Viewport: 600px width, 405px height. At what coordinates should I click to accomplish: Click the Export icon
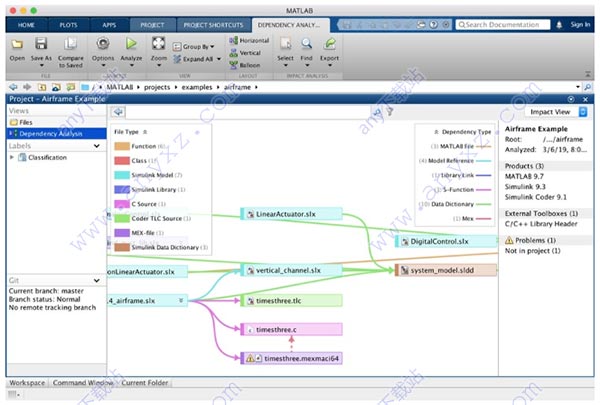pos(329,44)
